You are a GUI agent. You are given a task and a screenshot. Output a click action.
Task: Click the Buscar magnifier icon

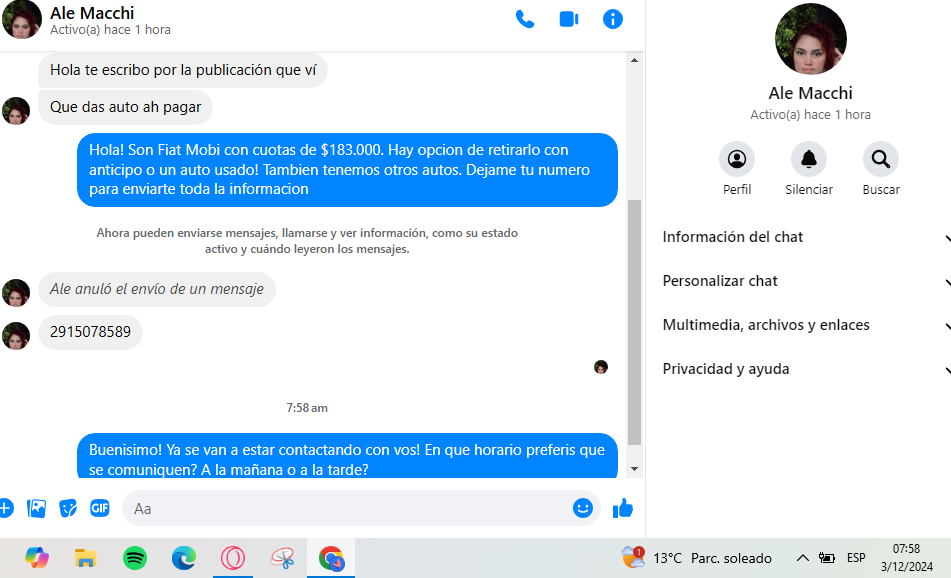click(881, 159)
